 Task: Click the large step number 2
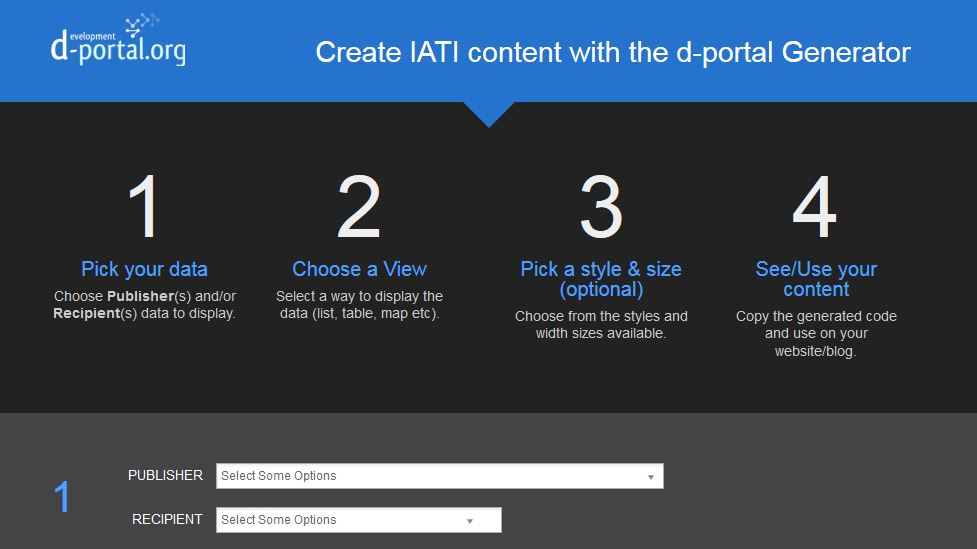(x=359, y=206)
